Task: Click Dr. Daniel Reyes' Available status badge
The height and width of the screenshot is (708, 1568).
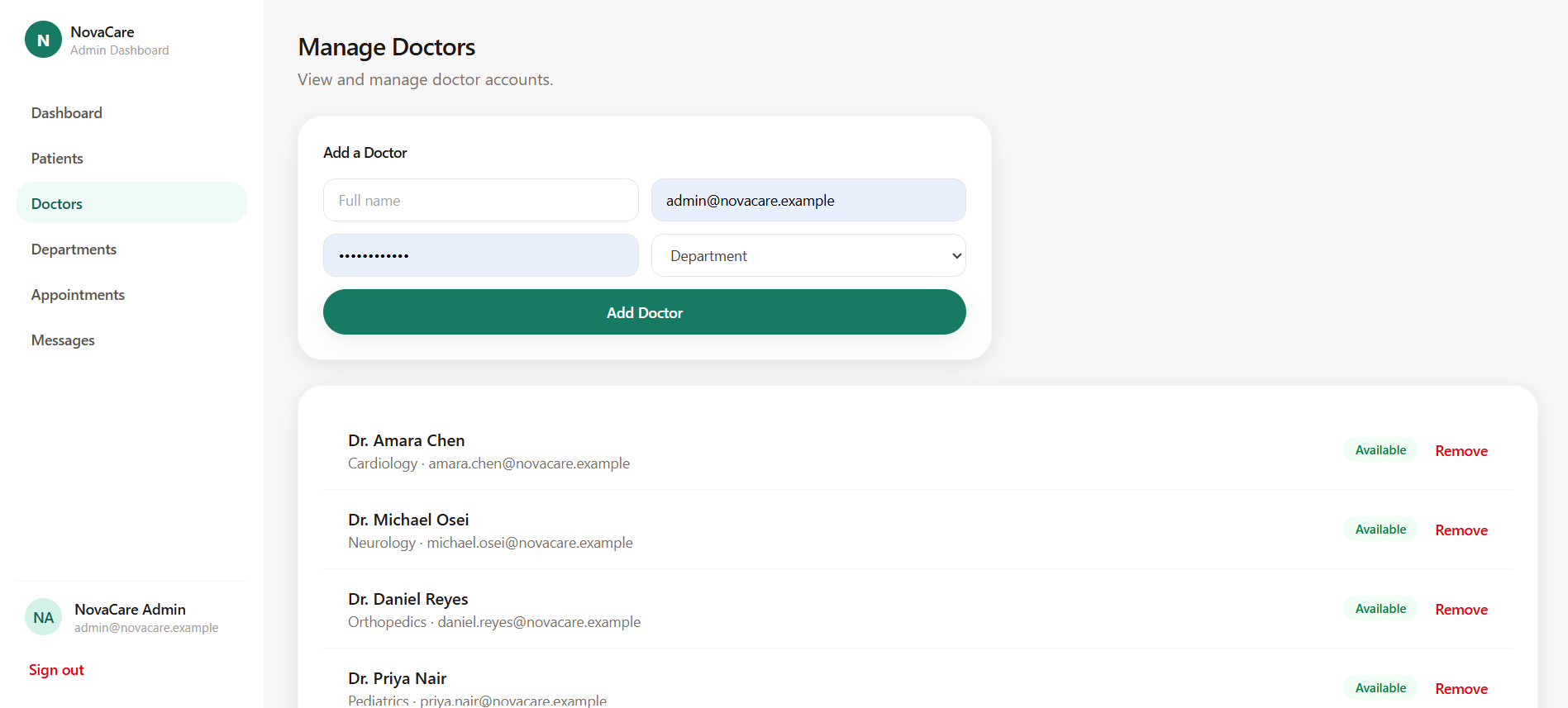Action: coord(1380,608)
